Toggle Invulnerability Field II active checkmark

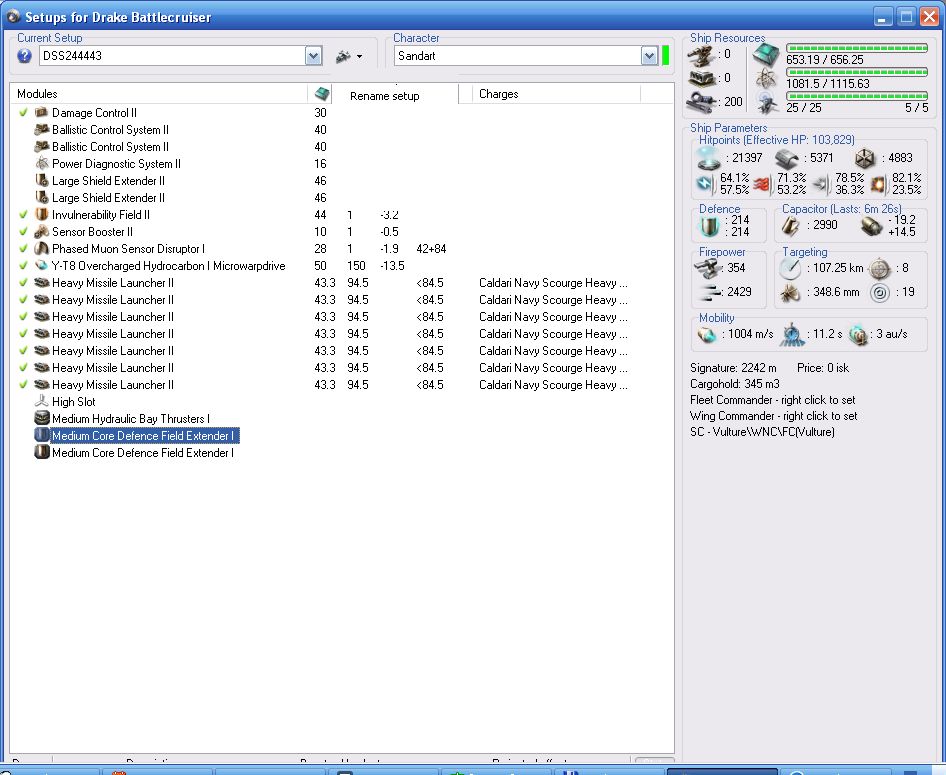point(24,214)
